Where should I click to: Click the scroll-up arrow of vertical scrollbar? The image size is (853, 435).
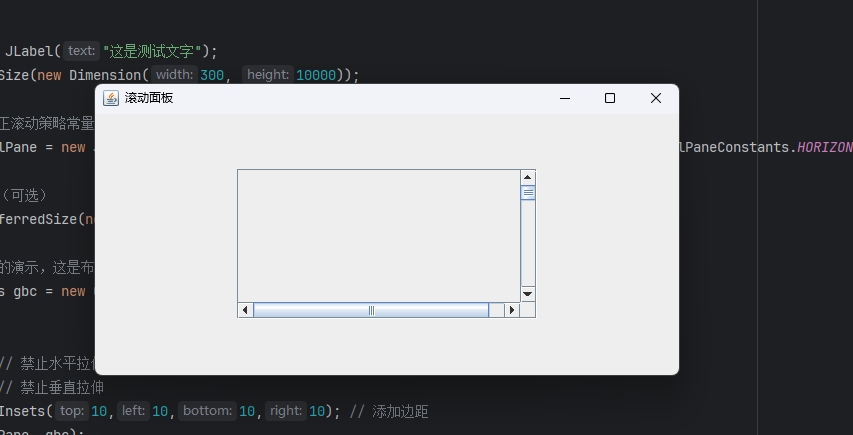(x=527, y=177)
